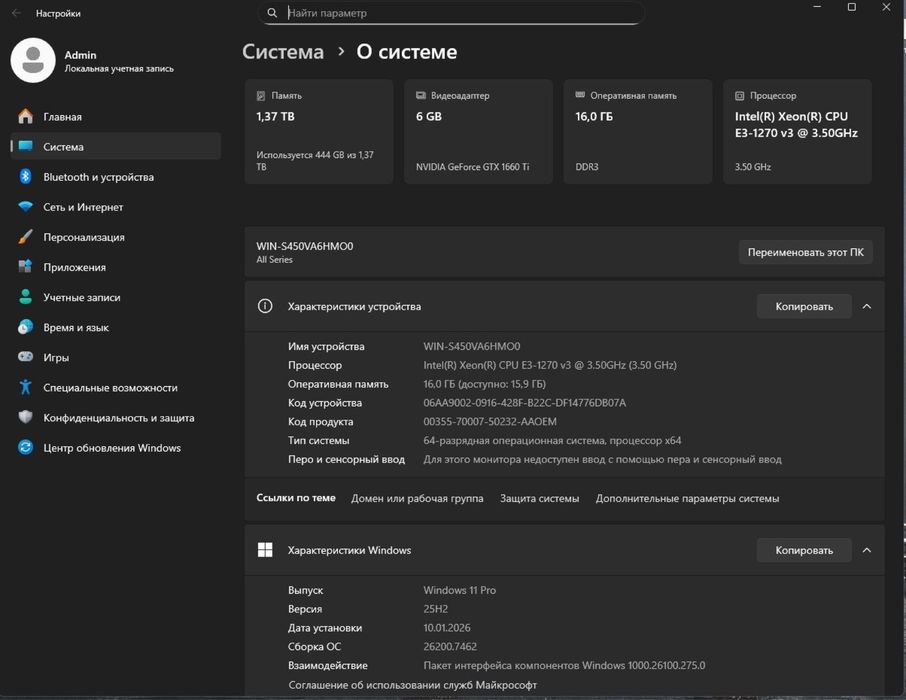
Task: Click the Выпуск value Windows 11 Pro
Action: 459,590
